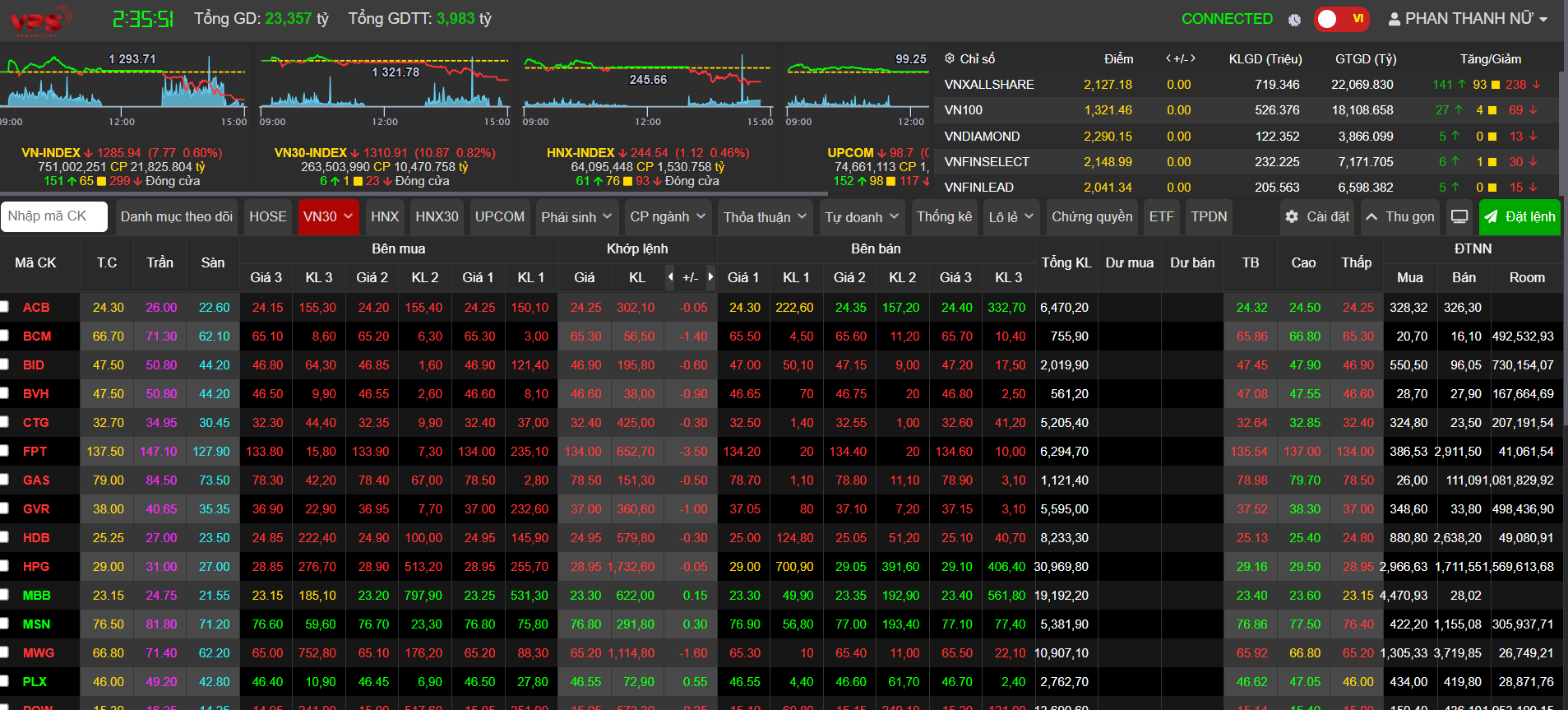Select the VNXALLSHARE index row
The width and height of the screenshot is (1568, 710).
(x=1248, y=84)
